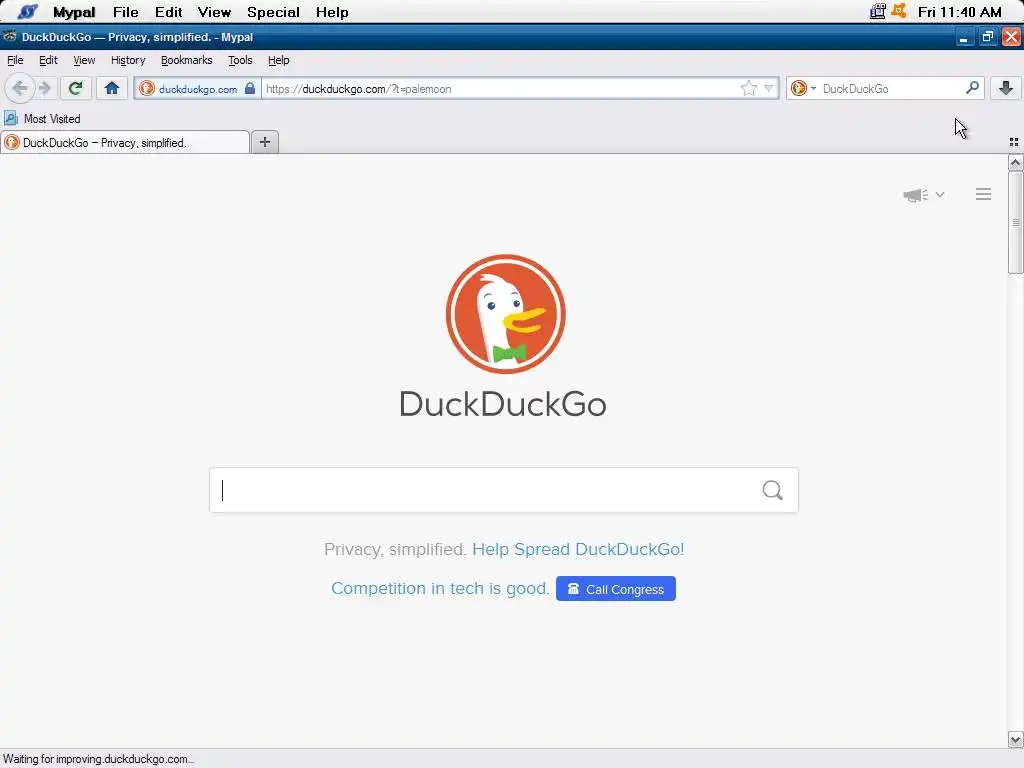The width and height of the screenshot is (1024, 768).
Task: Open the Bookmarks menu
Action: tap(187, 60)
